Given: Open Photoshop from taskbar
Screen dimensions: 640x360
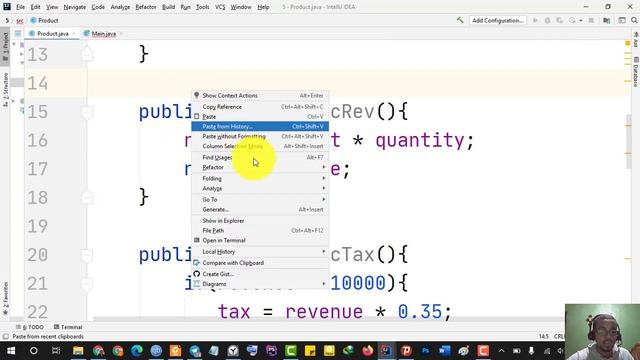Looking at the screenshot, I should pyautogui.click(x=425, y=351).
